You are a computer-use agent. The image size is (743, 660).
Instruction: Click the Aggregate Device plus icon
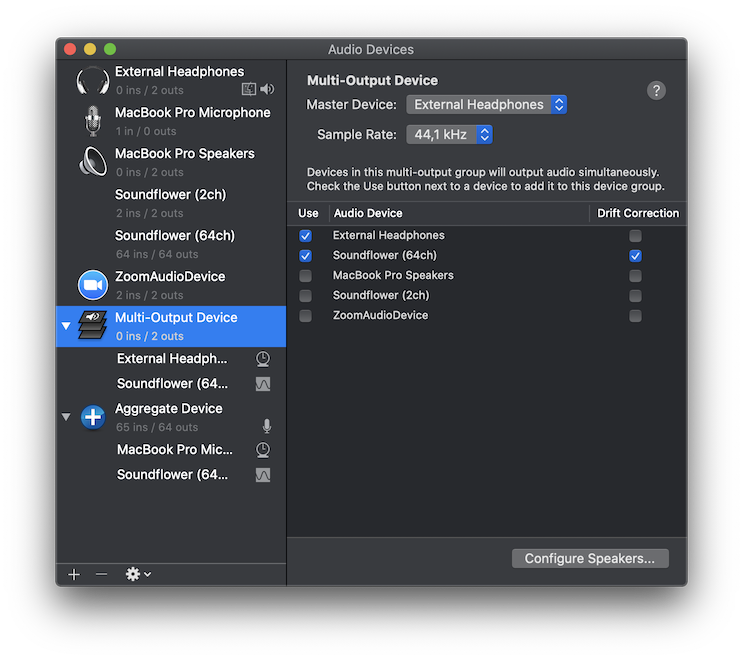click(93, 417)
